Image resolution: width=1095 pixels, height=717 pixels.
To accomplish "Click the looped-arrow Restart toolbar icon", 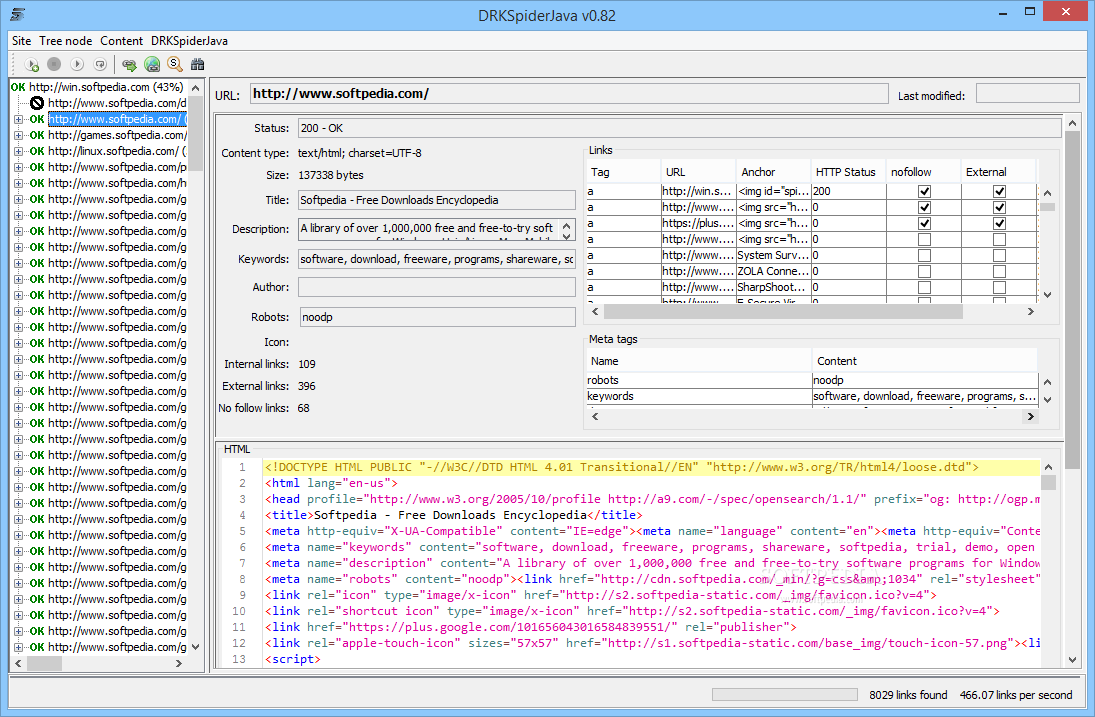I will click(101, 64).
